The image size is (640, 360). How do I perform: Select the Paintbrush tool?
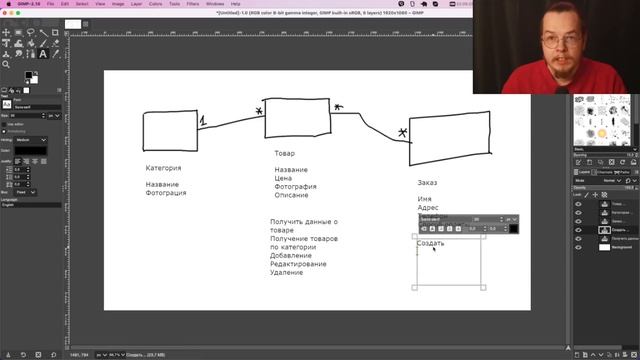pos(43,43)
